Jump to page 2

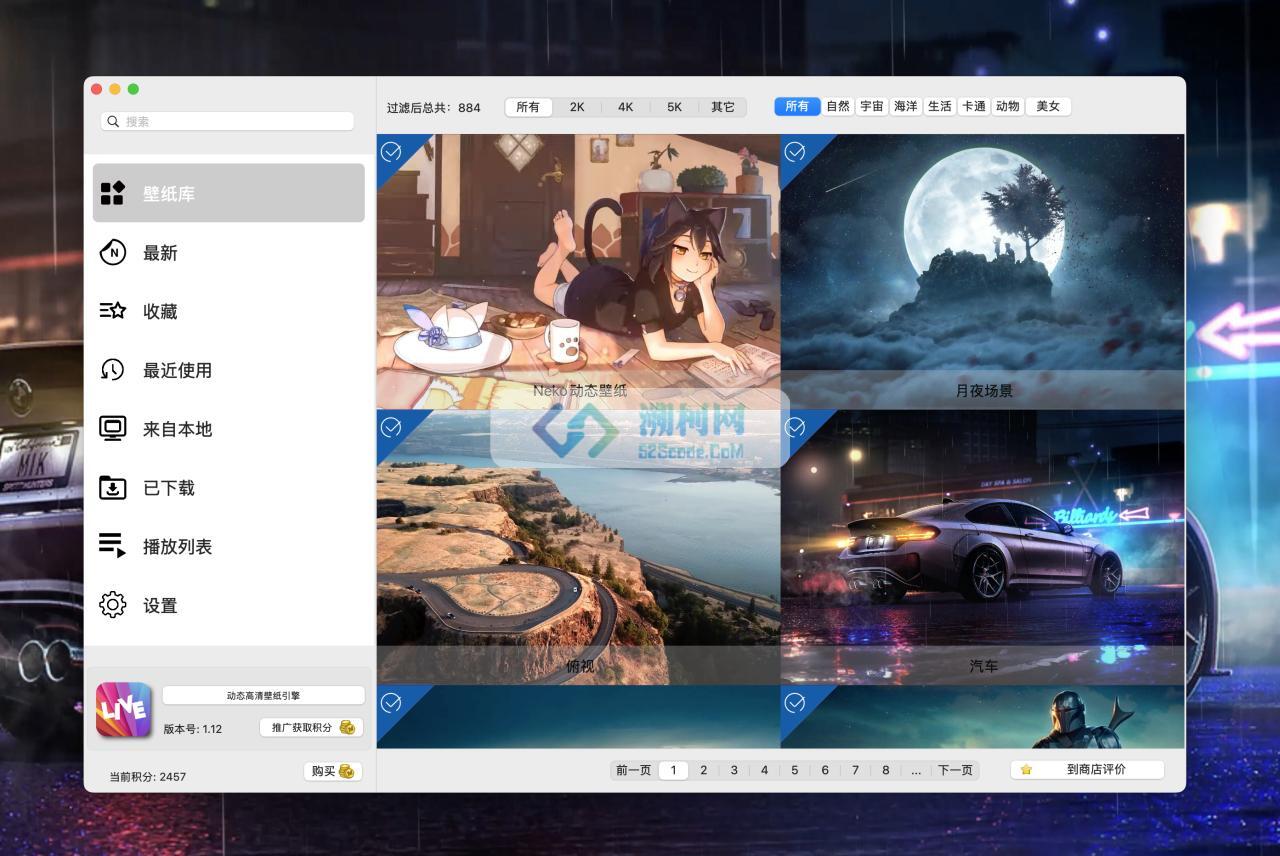point(704,770)
